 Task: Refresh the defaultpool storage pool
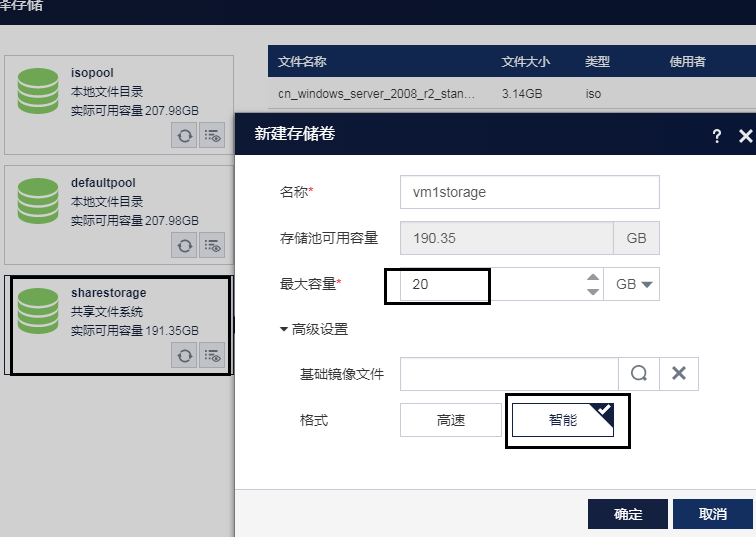coord(184,246)
